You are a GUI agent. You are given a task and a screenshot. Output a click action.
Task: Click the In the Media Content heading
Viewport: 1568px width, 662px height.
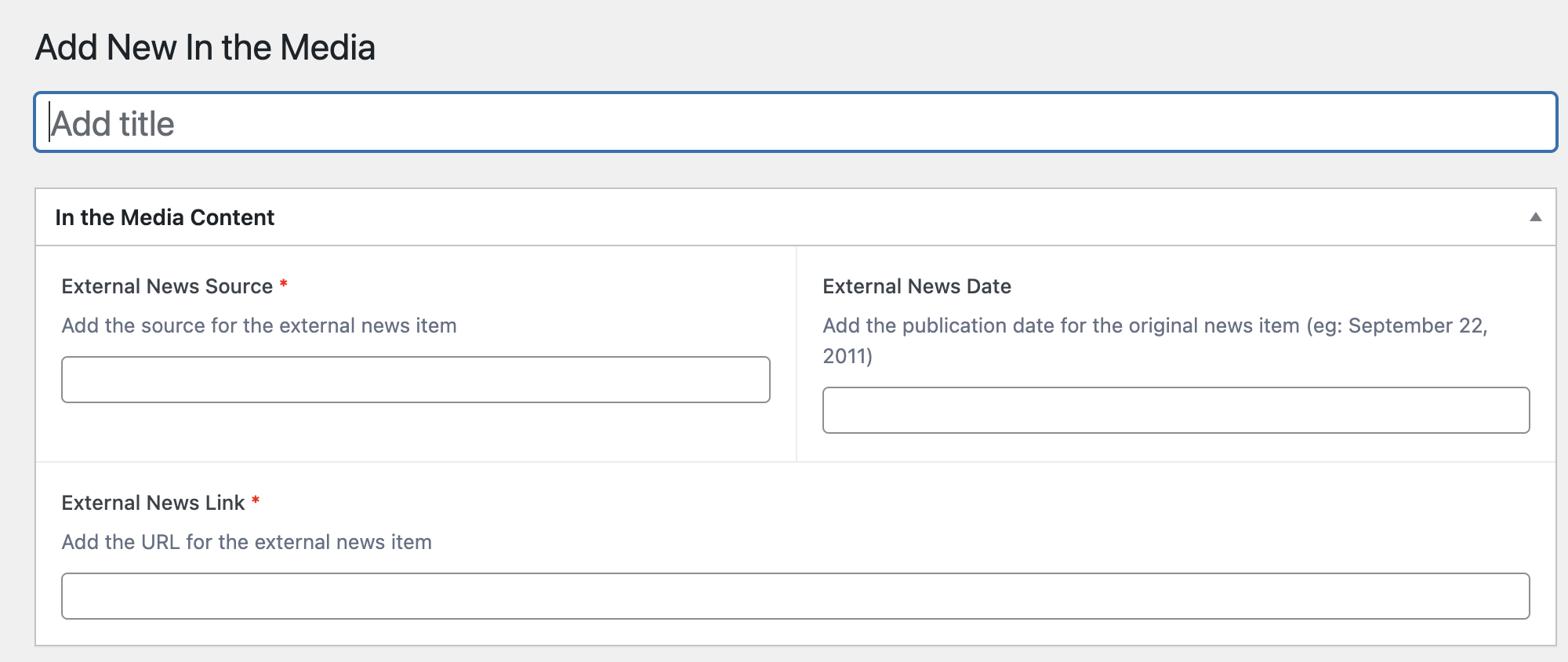pos(165,217)
